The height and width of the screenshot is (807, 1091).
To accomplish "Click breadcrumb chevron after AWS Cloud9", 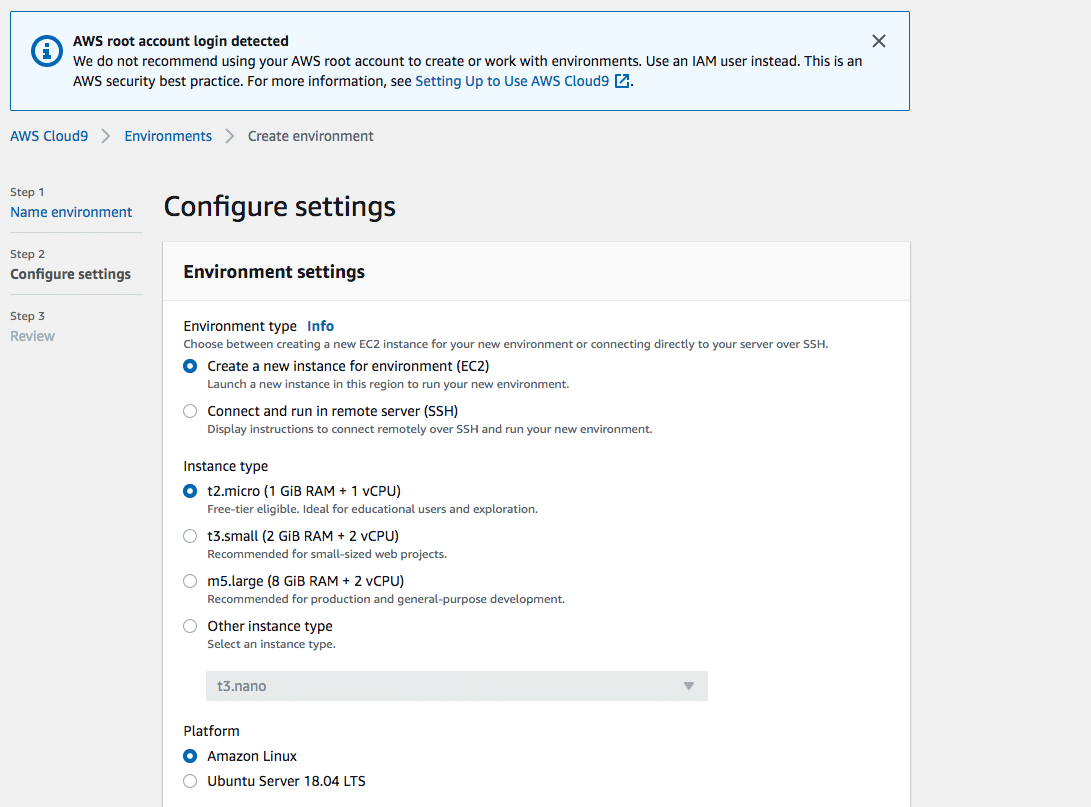I will 106,136.
